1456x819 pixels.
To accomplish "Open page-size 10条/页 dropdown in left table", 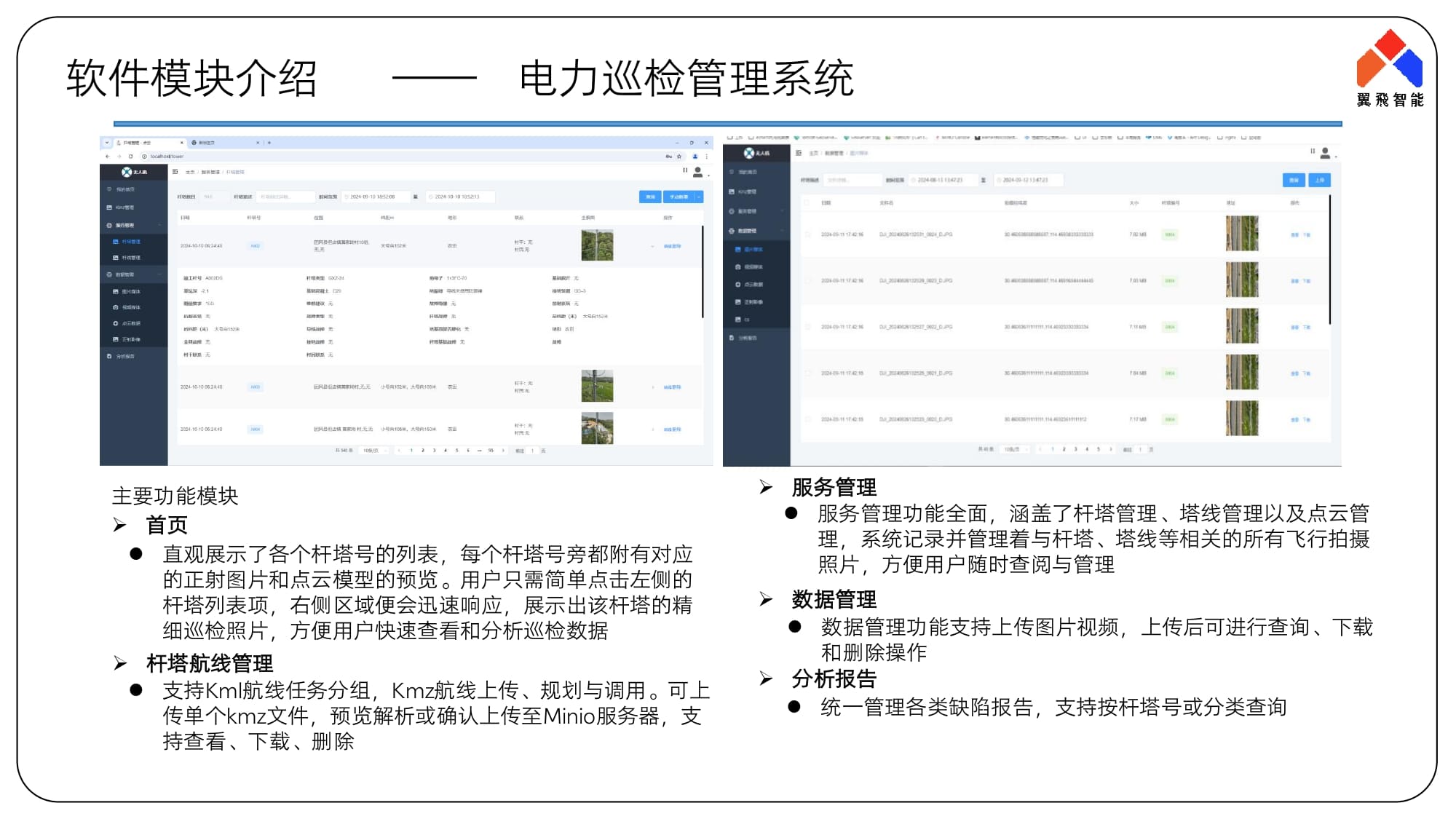I will pyautogui.click(x=371, y=451).
